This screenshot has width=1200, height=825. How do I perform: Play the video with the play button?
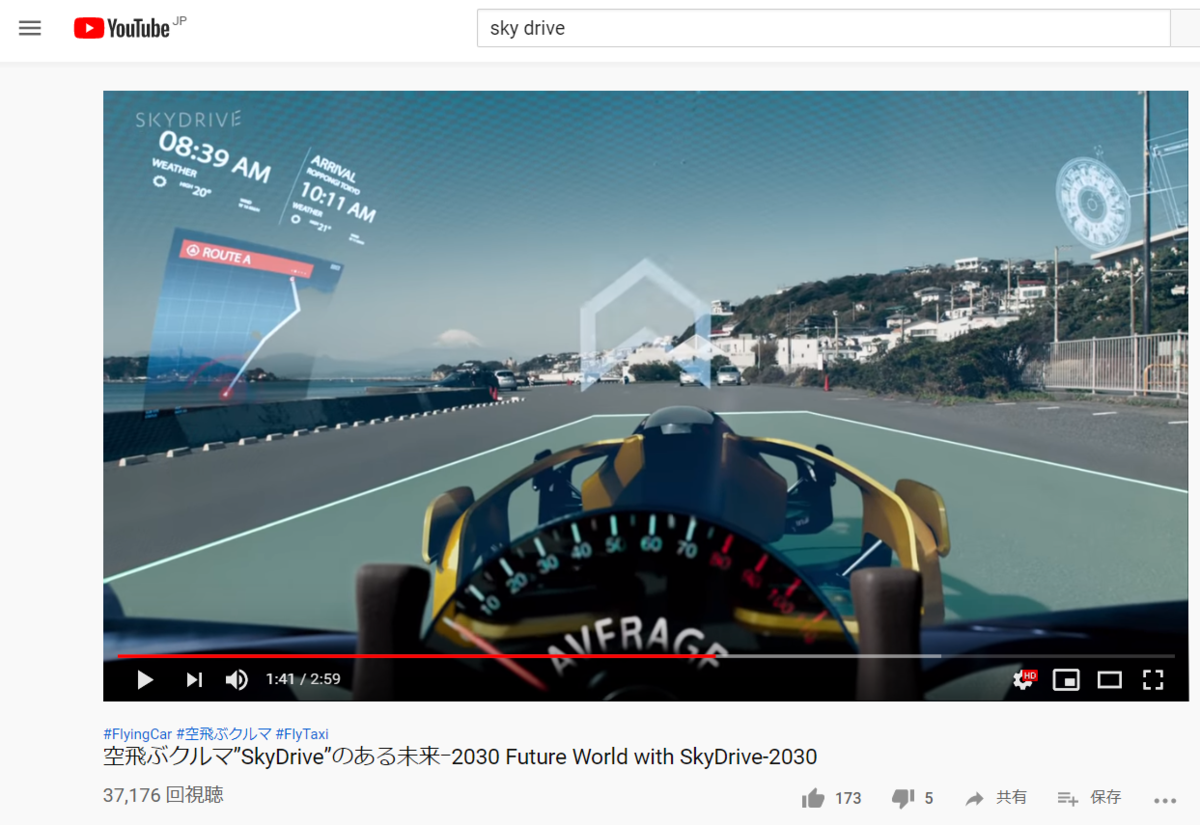(x=145, y=680)
